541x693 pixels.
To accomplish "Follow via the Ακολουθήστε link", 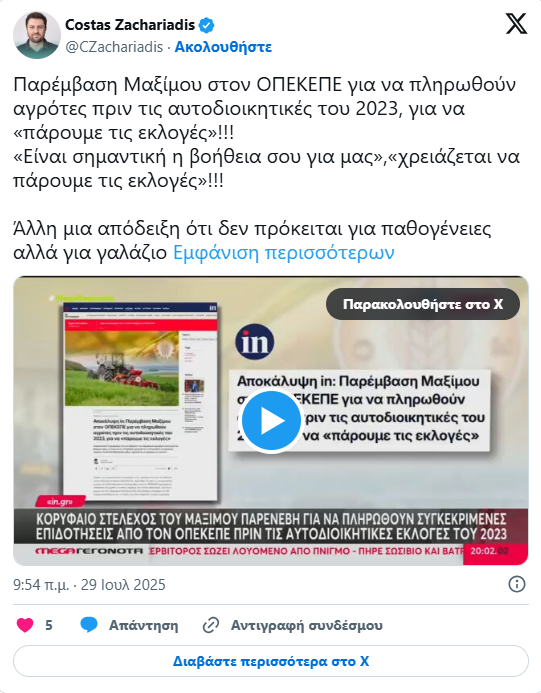I will (223, 47).
